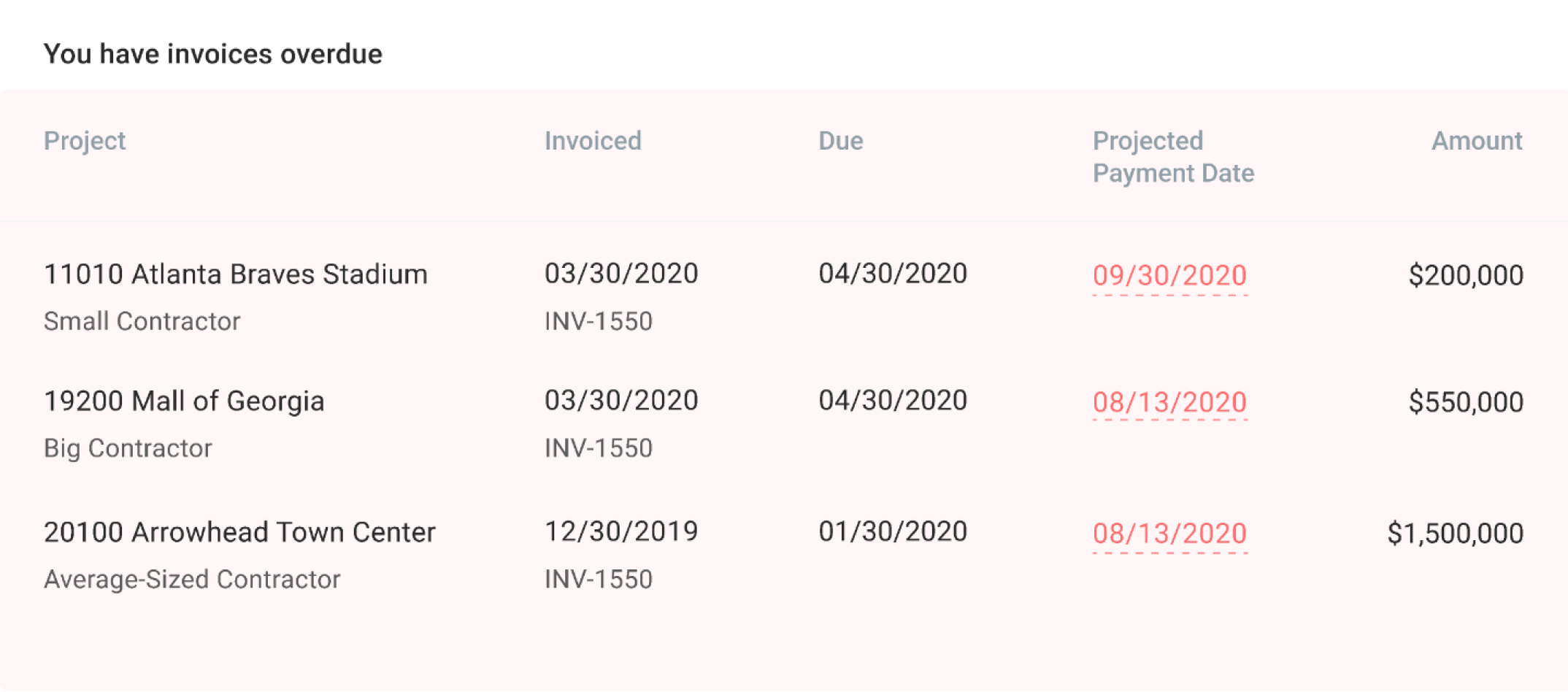1568x692 pixels.
Task: Click the Small Contractor label
Action: click(142, 322)
